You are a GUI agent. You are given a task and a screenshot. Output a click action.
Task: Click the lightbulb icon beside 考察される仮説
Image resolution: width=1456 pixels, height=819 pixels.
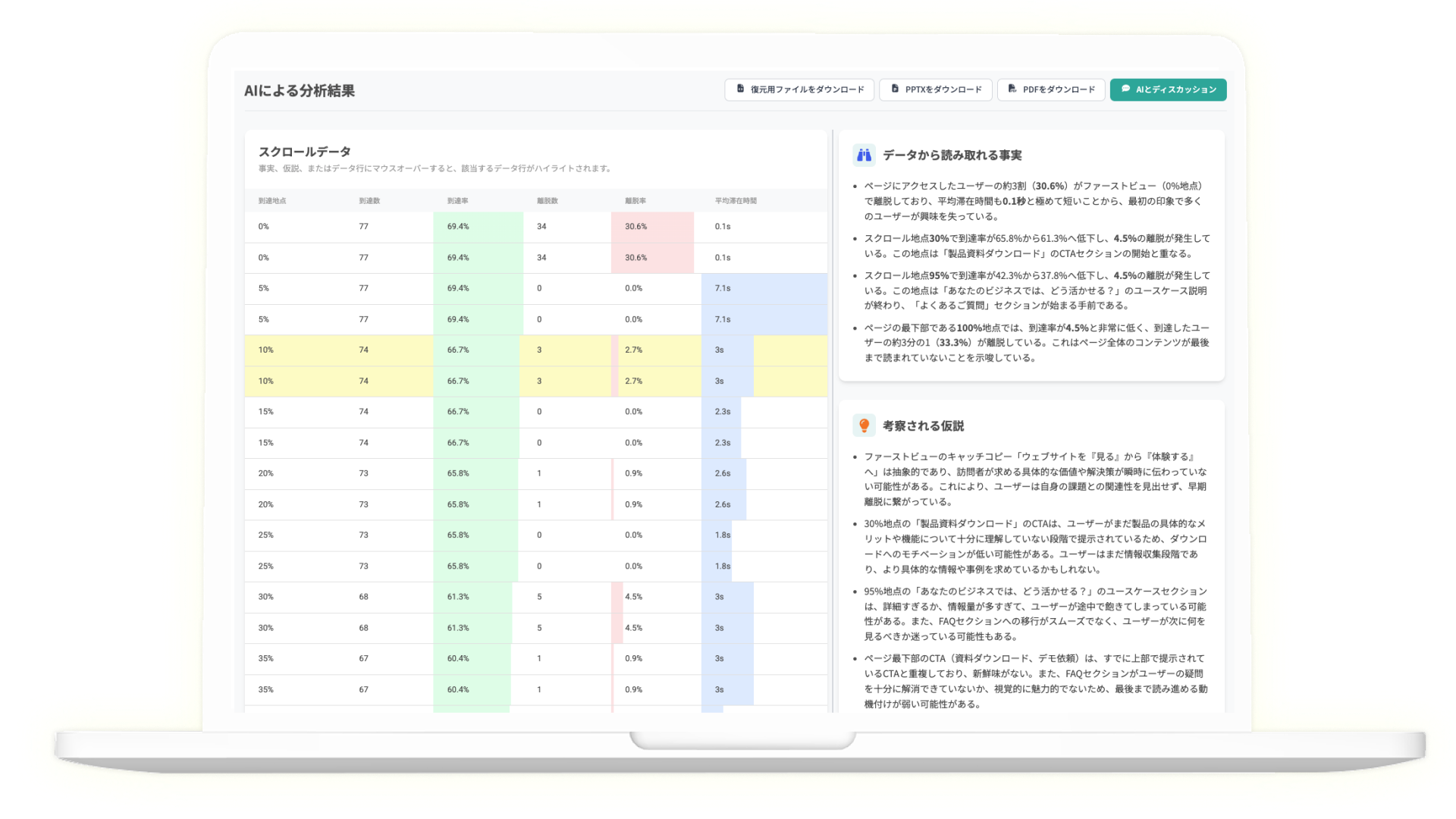pyautogui.click(x=864, y=425)
